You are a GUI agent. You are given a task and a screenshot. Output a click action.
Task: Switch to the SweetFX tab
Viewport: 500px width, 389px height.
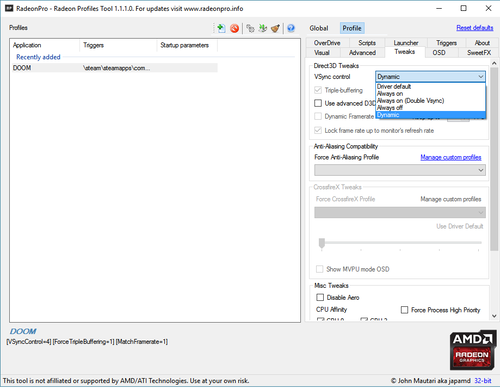[479, 53]
